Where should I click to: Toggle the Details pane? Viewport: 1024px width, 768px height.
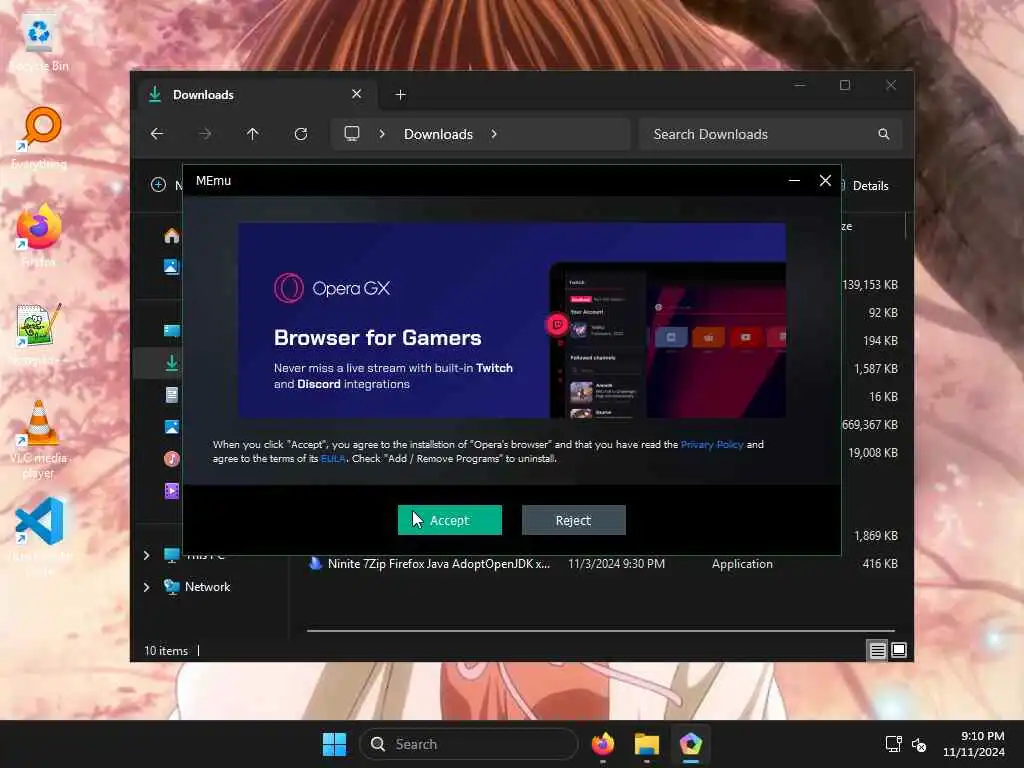click(865, 185)
